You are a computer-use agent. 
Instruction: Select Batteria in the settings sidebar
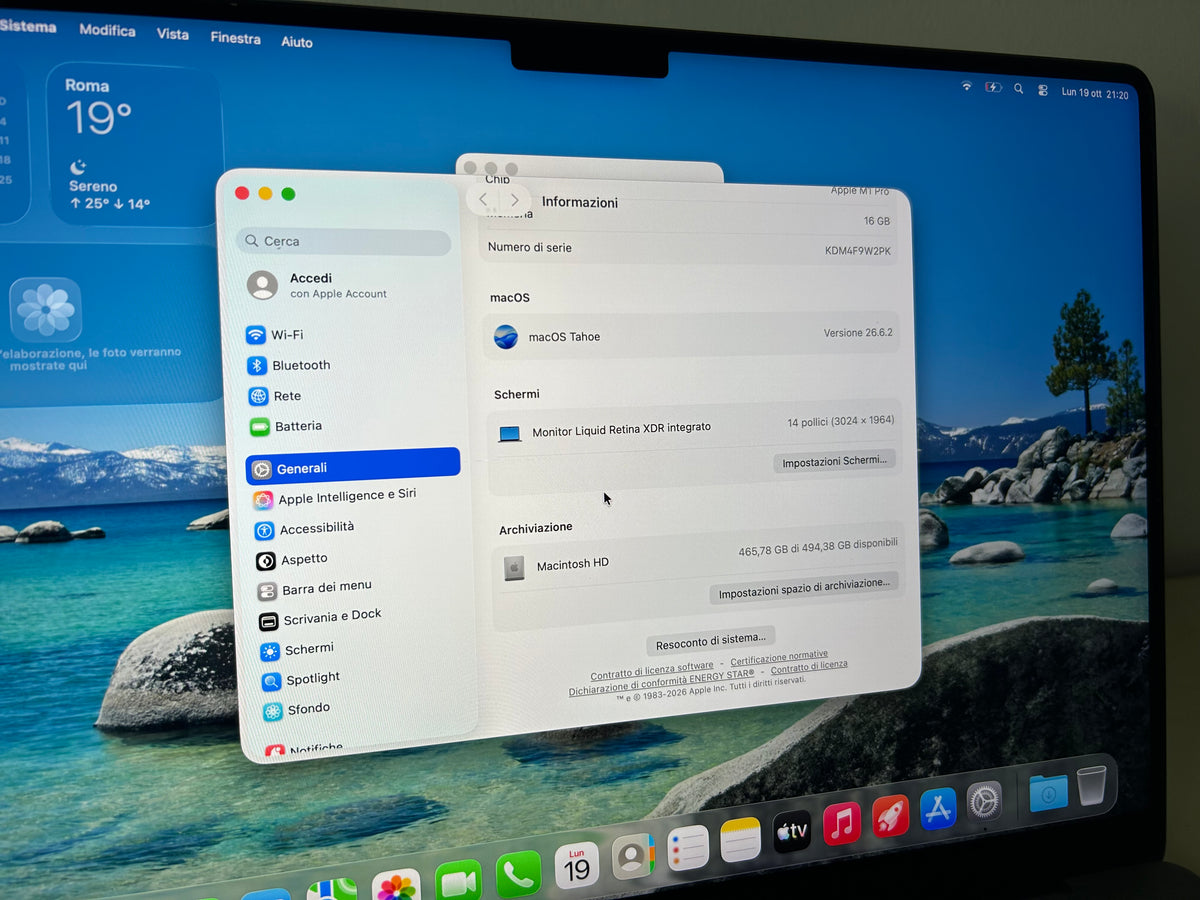[x=286, y=427]
